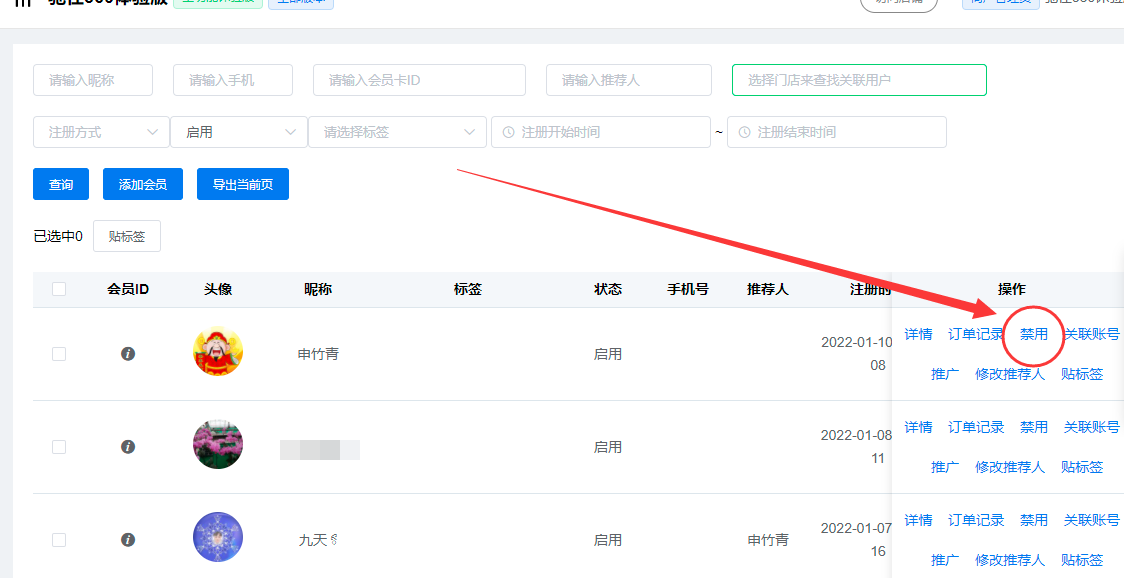Click 贴标签 link in 2022-01-08 row
Screen dimensions: 1124x578
coord(1082,467)
